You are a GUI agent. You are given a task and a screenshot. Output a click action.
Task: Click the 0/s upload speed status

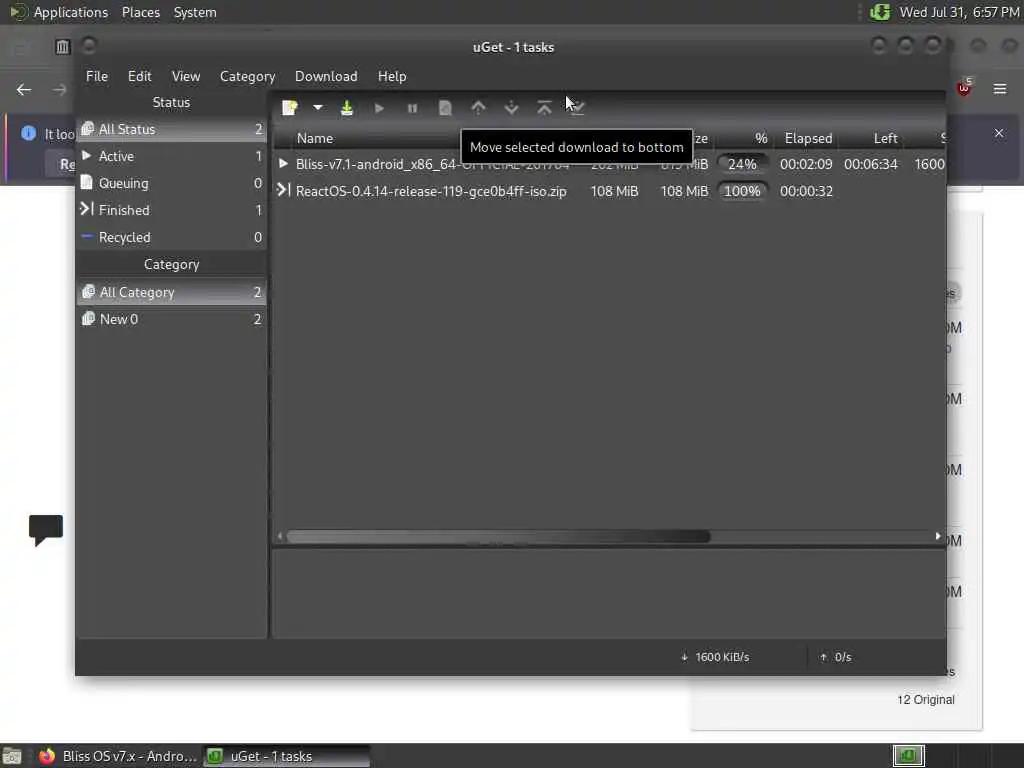point(836,657)
